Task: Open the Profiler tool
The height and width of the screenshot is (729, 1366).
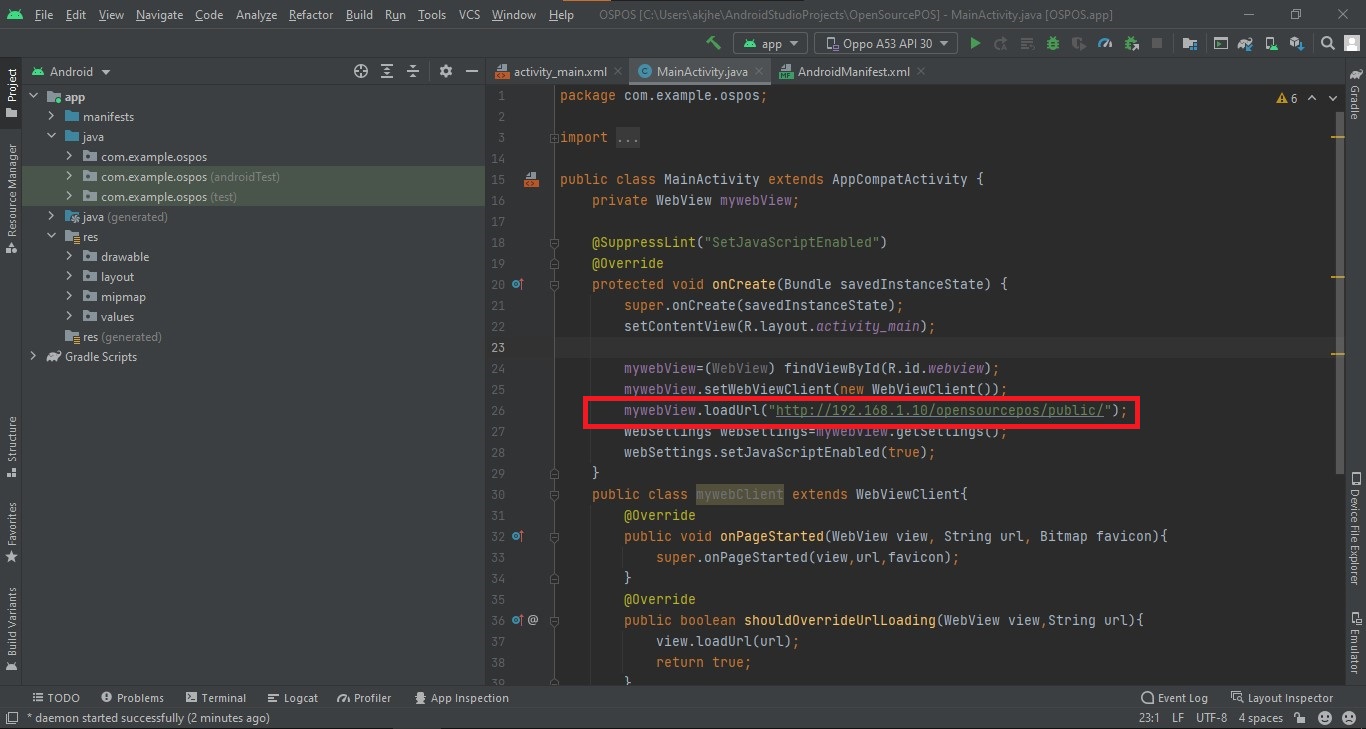Action: (364, 697)
